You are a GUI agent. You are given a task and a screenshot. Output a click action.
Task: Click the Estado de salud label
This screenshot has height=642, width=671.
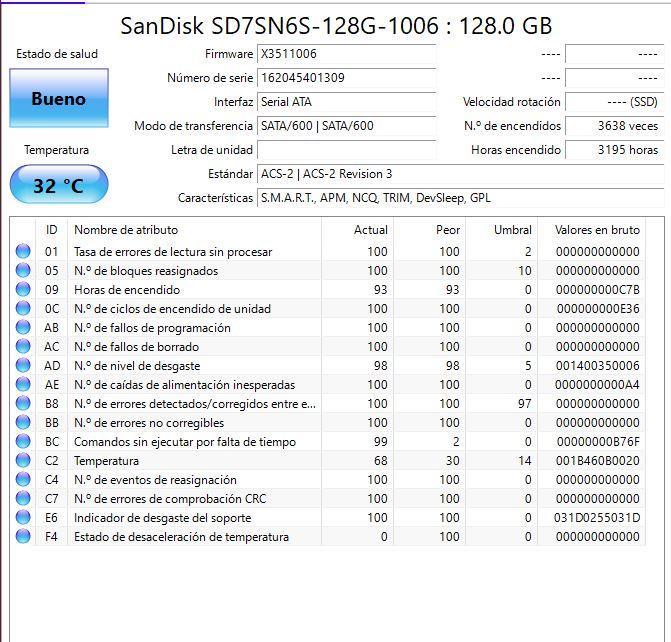(x=57, y=54)
